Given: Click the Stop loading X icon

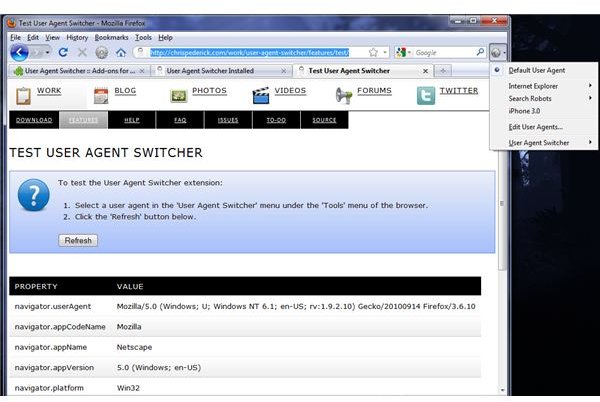Looking at the screenshot, I should coord(82,52).
